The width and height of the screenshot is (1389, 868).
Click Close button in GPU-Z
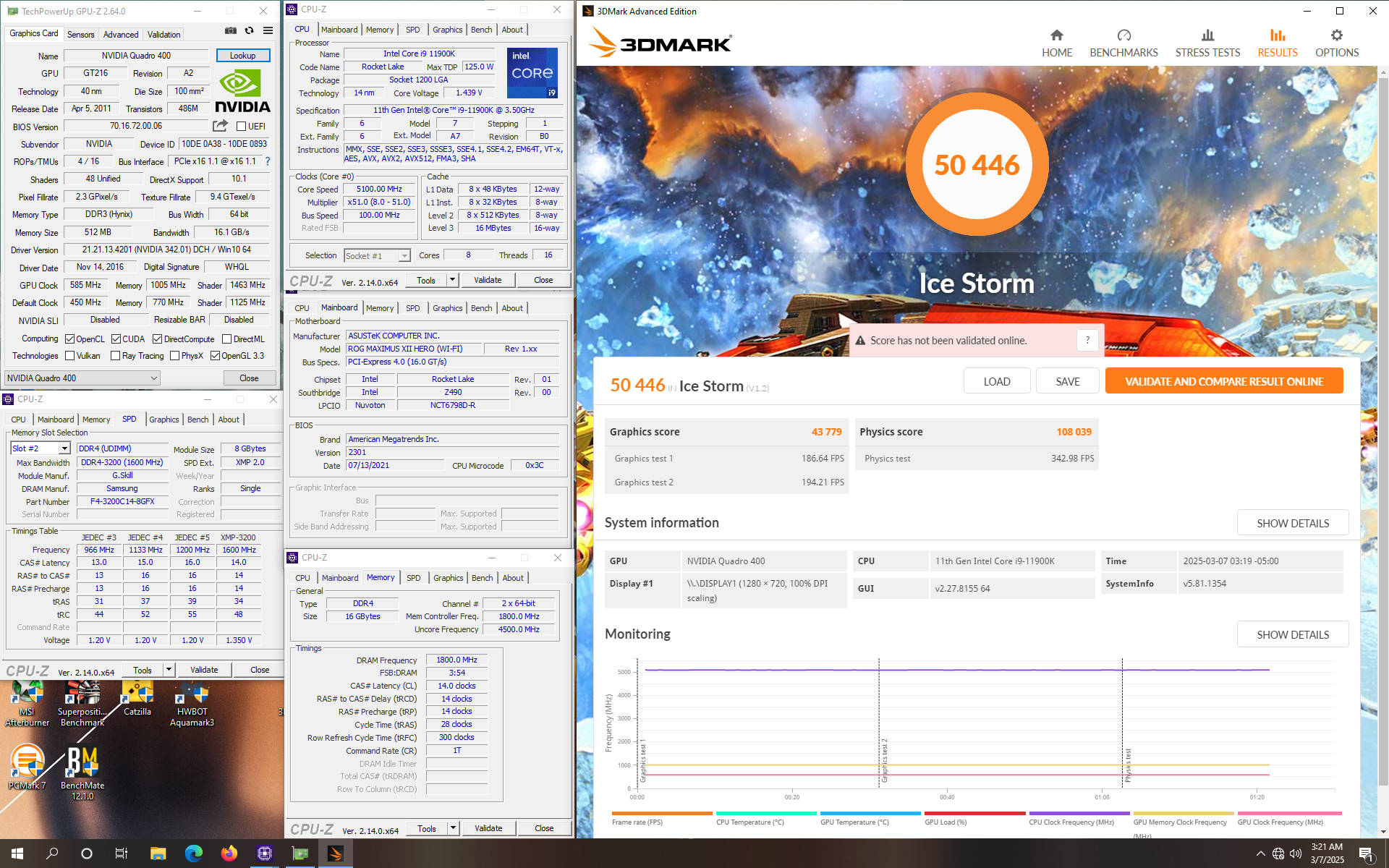pyautogui.click(x=249, y=378)
